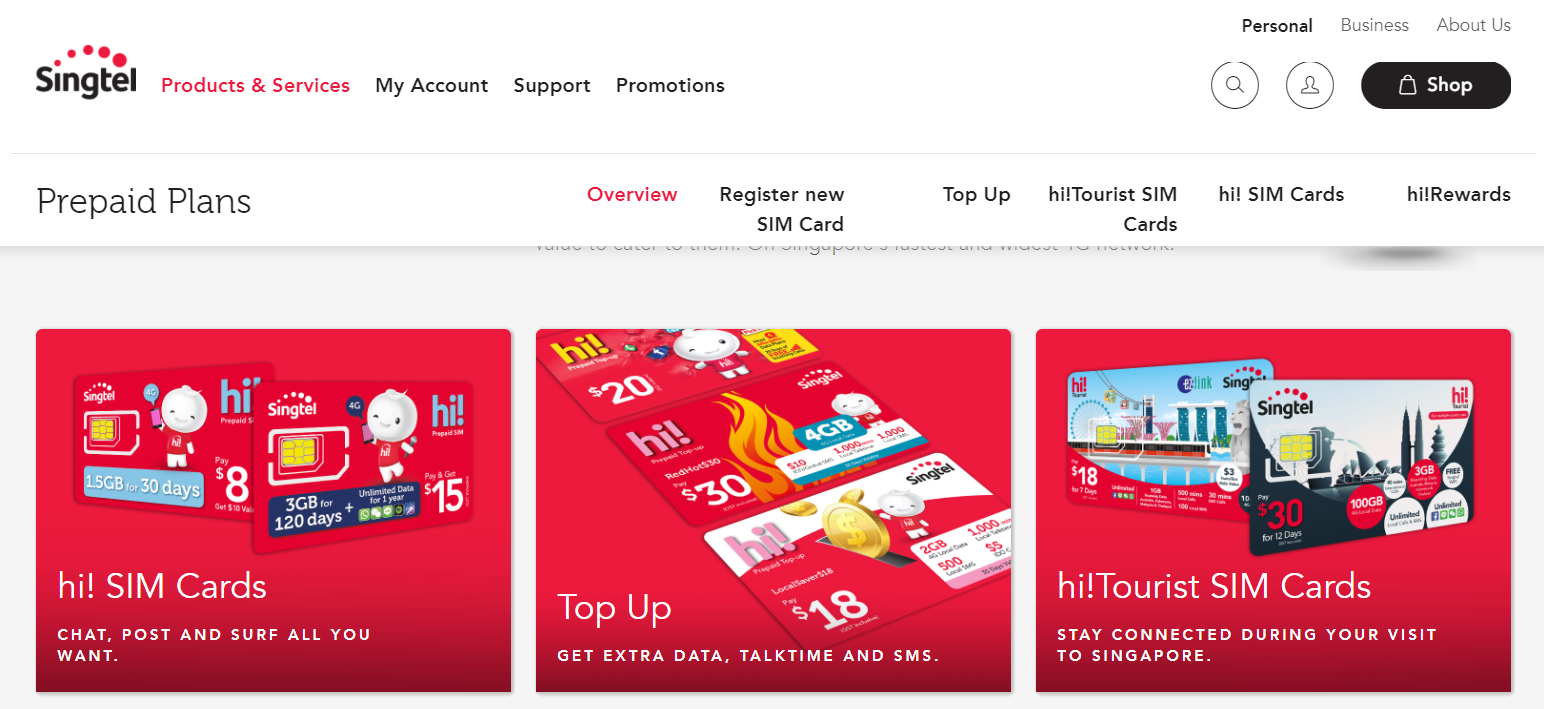
Task: Switch to Business site section
Action: point(1375,25)
